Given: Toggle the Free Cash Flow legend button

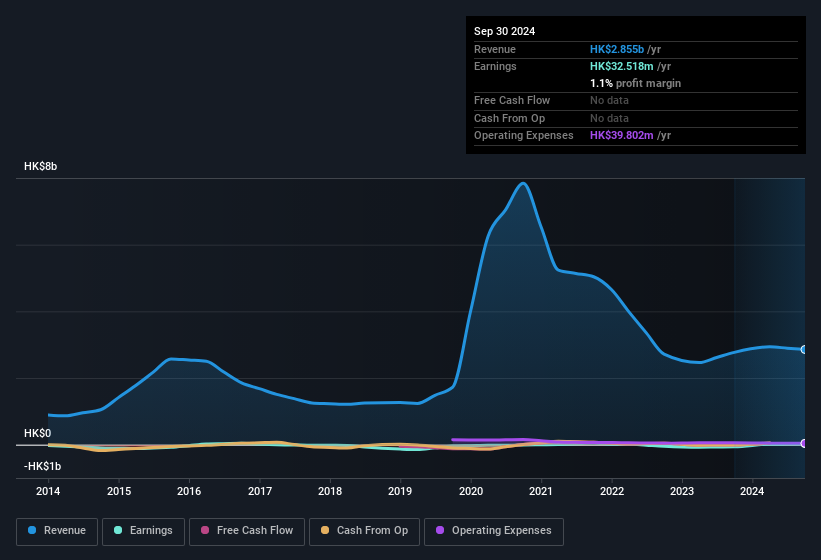Looking at the screenshot, I should tap(247, 531).
